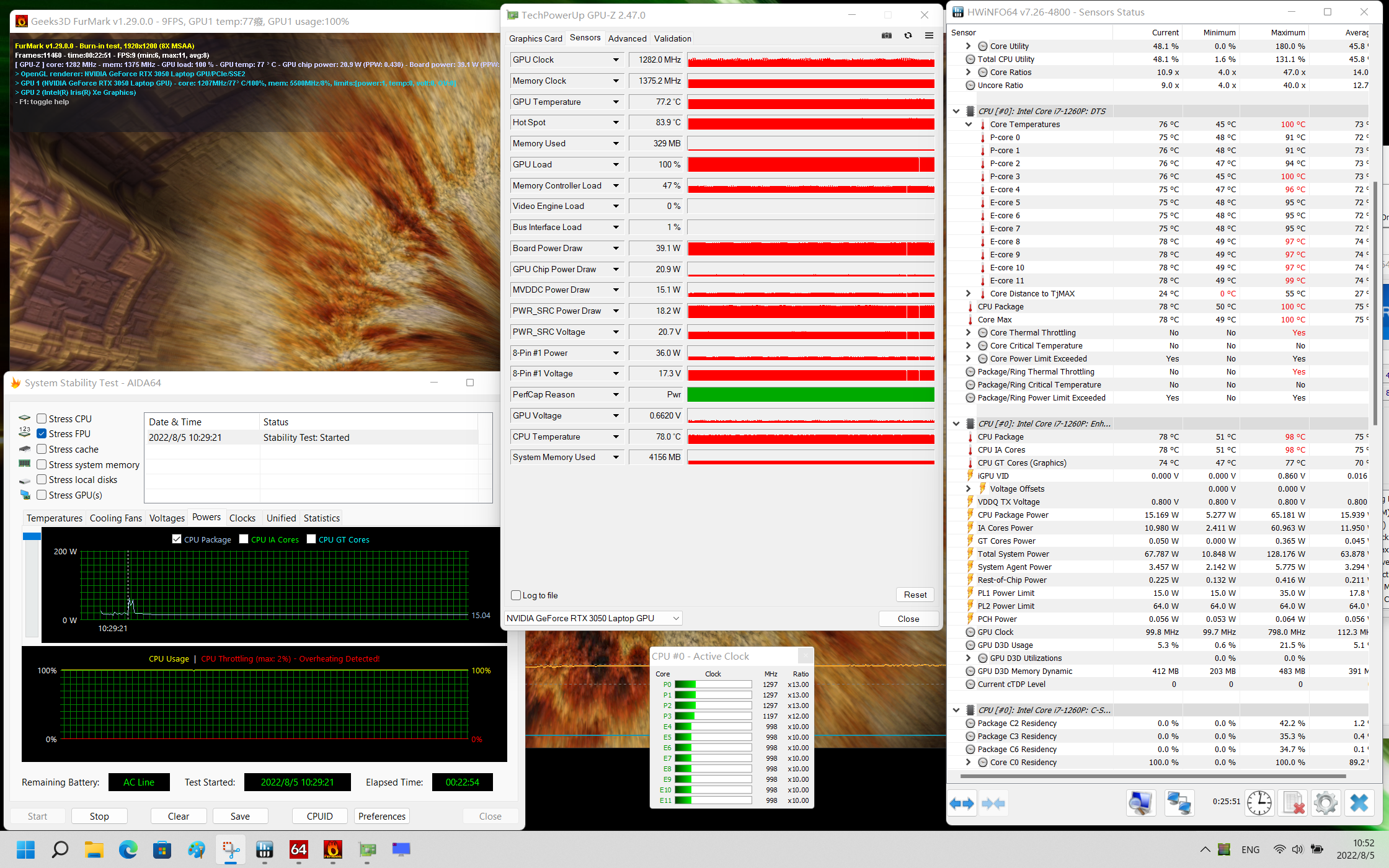Open the GPU Clock sensor dropdown
This screenshot has width=1389, height=868.
(616, 60)
